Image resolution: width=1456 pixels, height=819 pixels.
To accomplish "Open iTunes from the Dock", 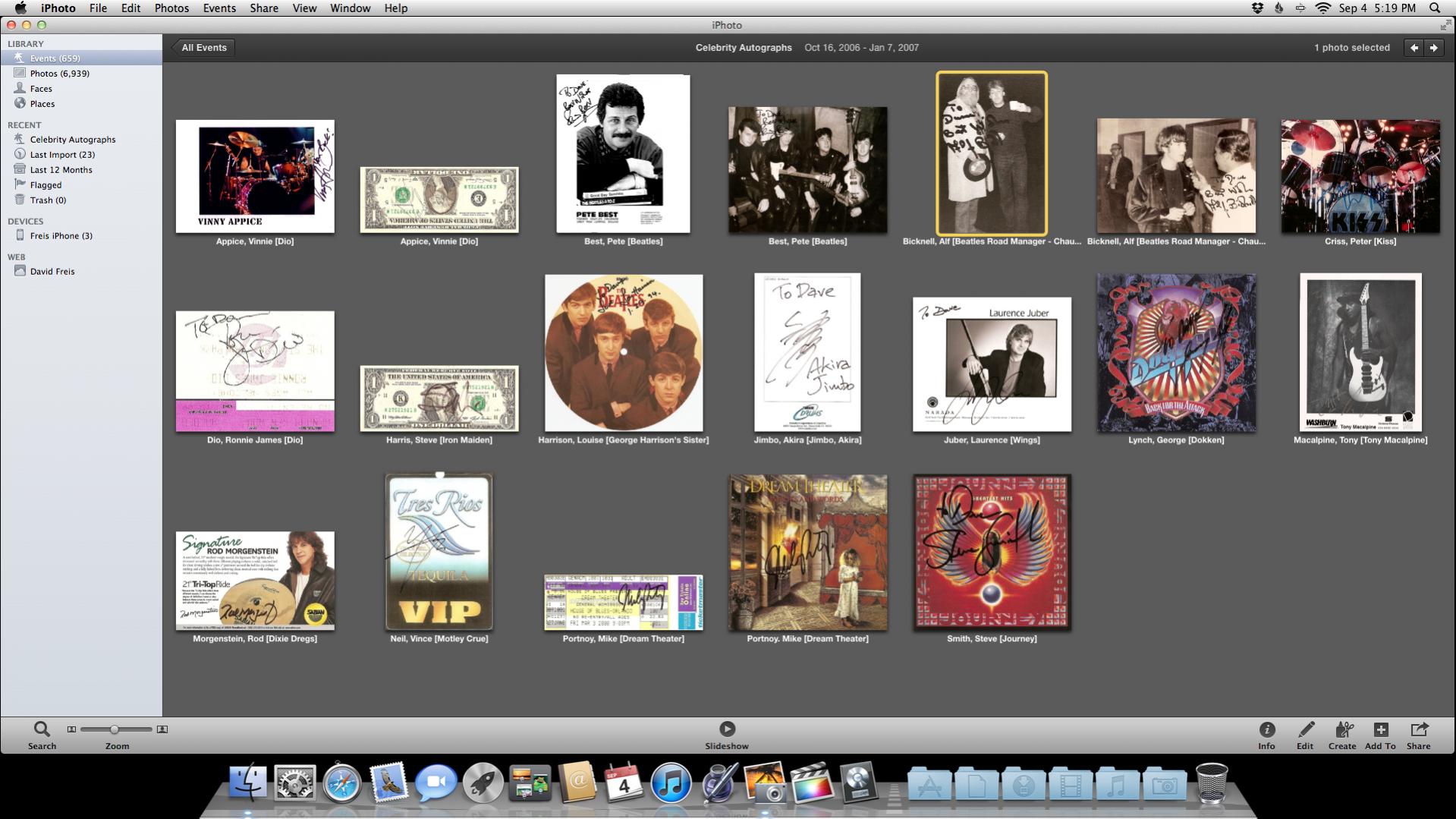I will [671, 783].
